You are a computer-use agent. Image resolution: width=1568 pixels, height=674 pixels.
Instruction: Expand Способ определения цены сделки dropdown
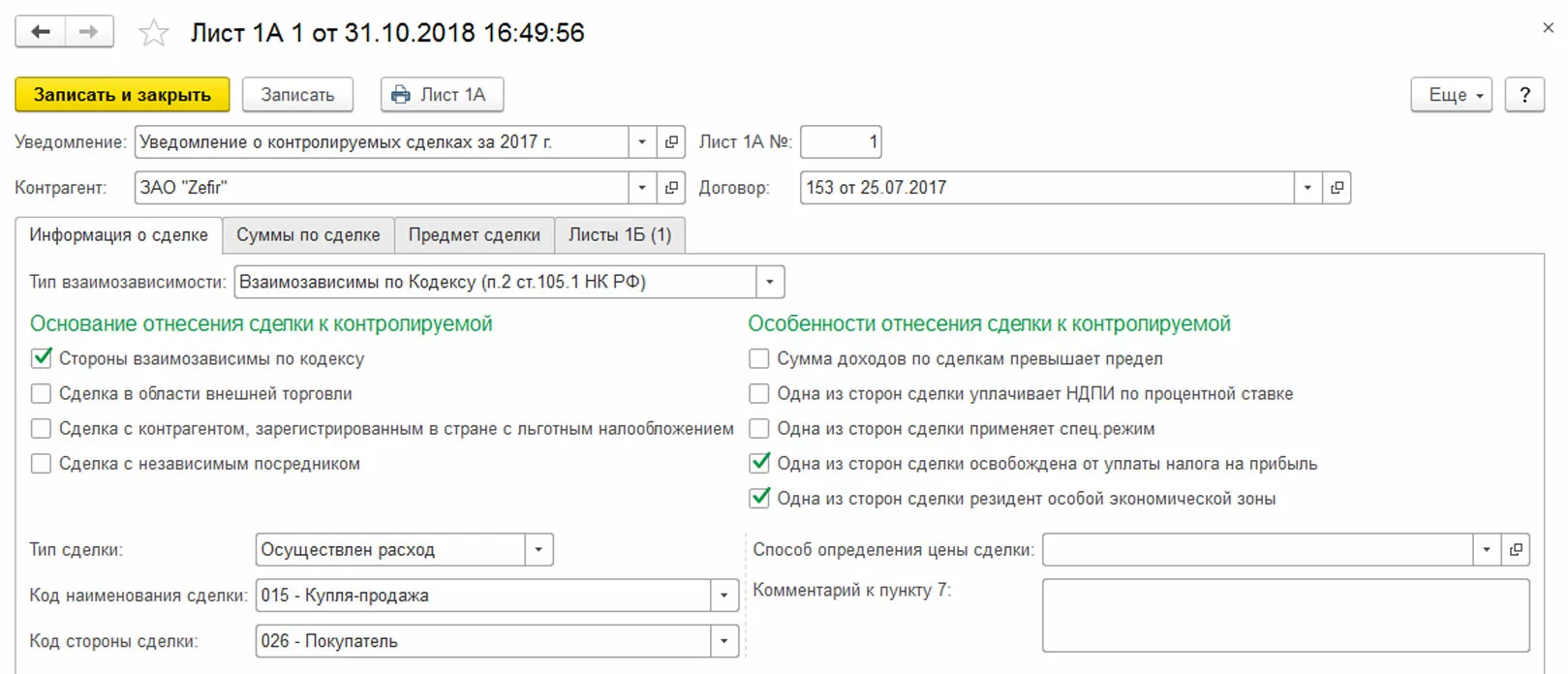click(x=1487, y=550)
